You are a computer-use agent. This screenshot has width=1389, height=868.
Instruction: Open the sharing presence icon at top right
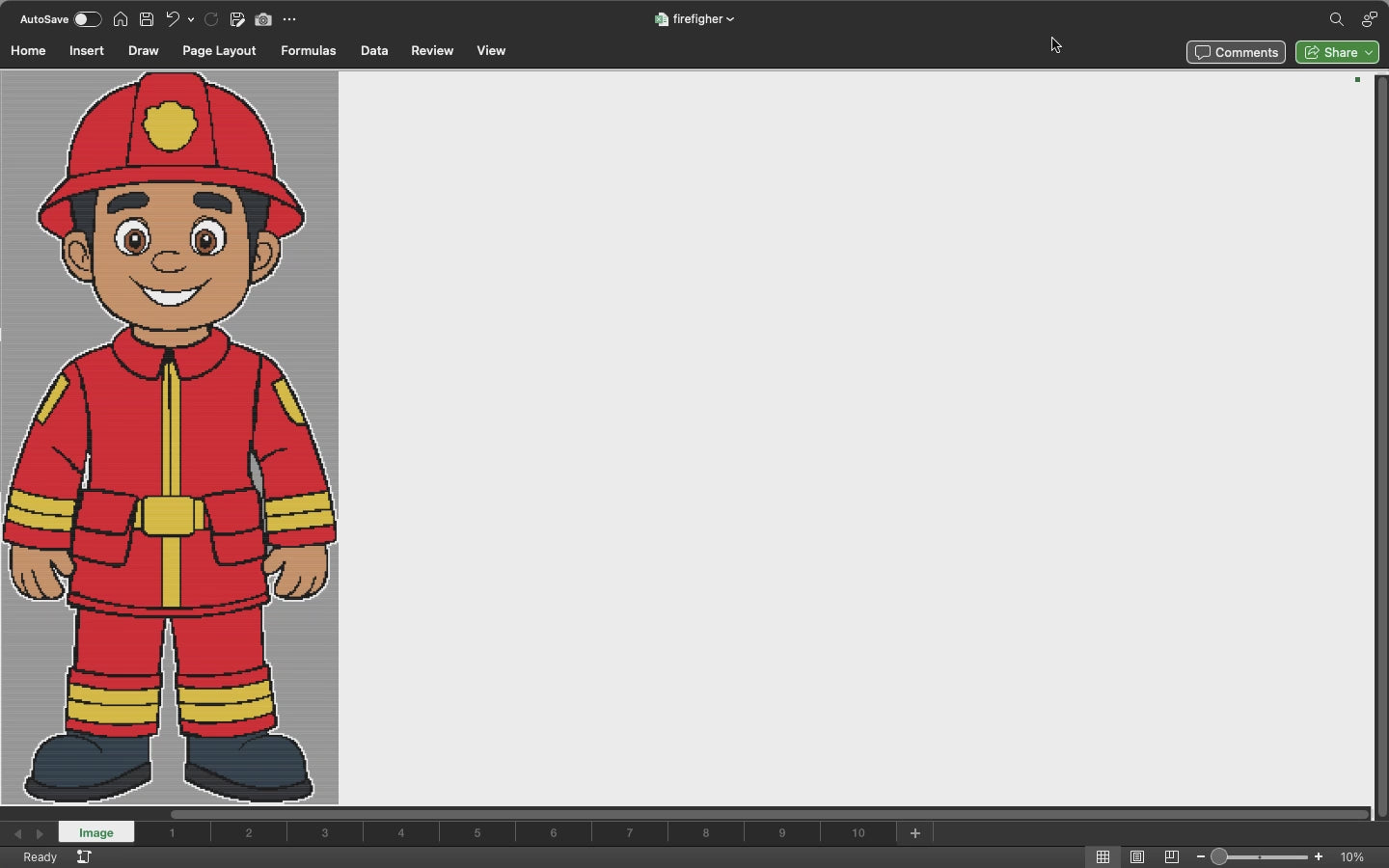[x=1371, y=18]
